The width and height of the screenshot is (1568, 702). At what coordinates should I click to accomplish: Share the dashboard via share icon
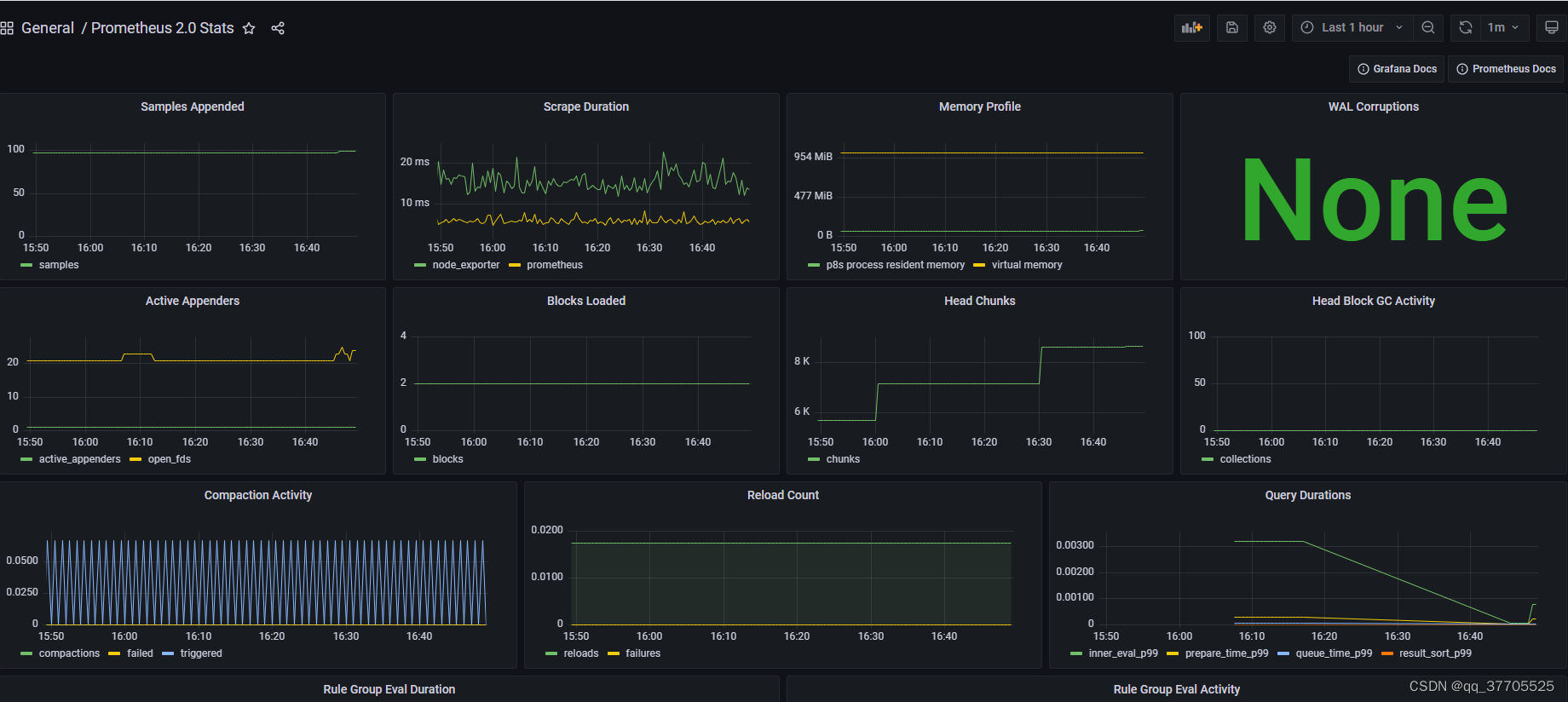click(278, 28)
